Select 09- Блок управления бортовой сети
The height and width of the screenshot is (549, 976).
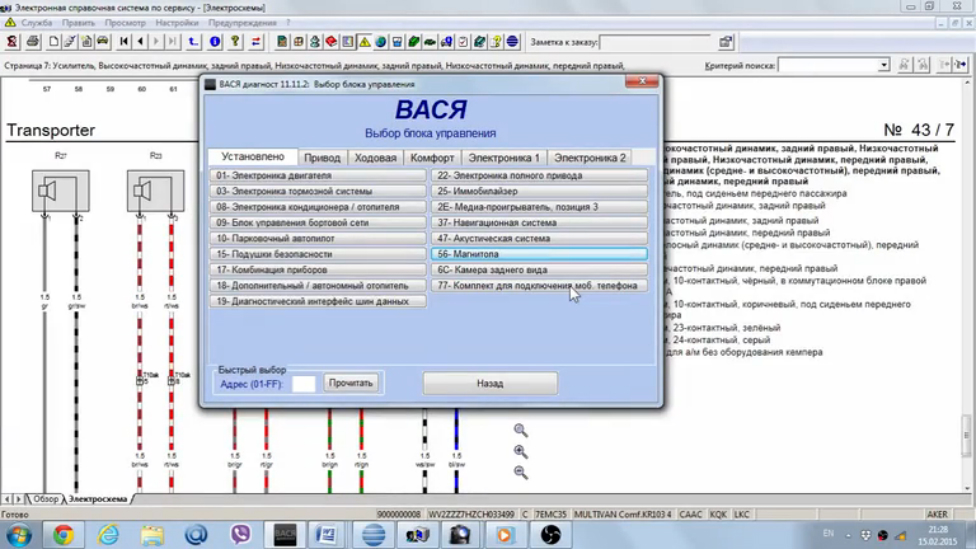(318, 222)
